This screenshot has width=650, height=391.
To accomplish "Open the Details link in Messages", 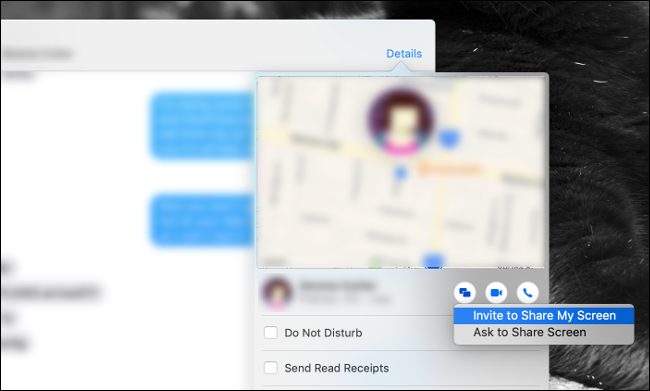I will 404,53.
